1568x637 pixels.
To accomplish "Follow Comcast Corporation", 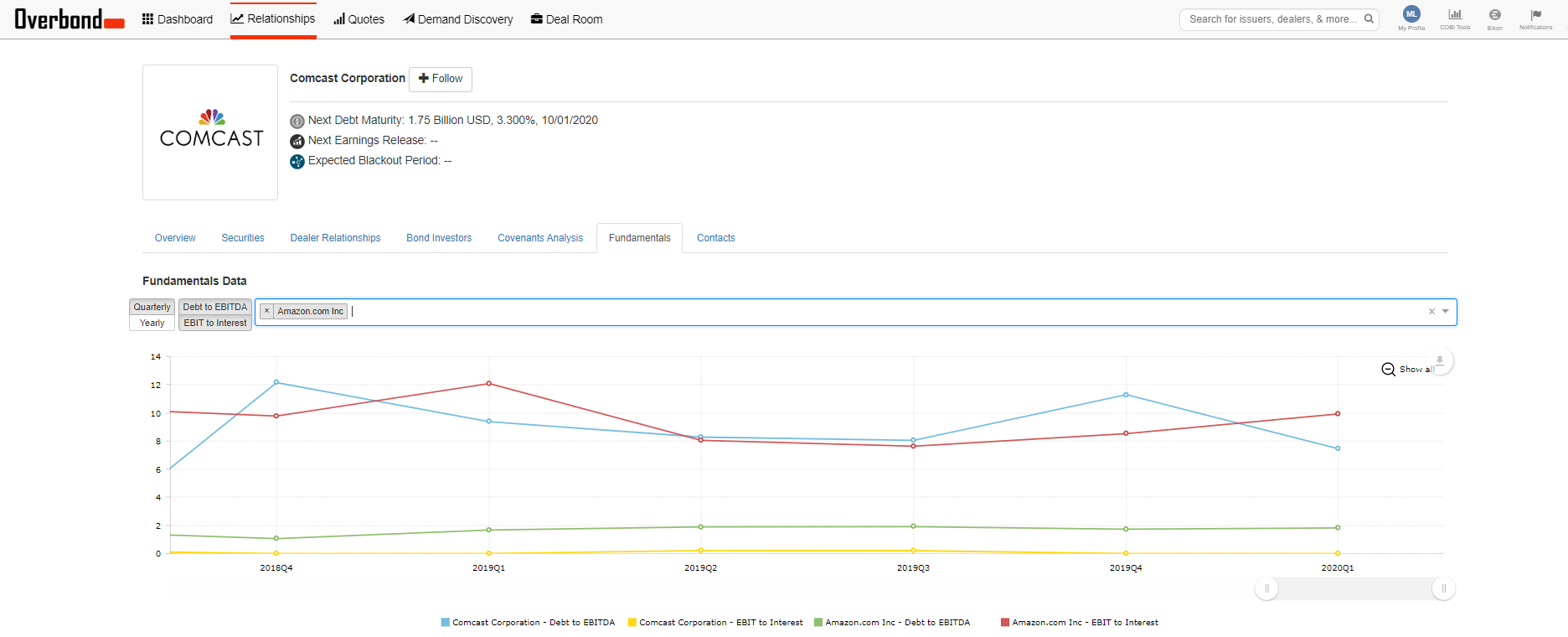I will (441, 79).
